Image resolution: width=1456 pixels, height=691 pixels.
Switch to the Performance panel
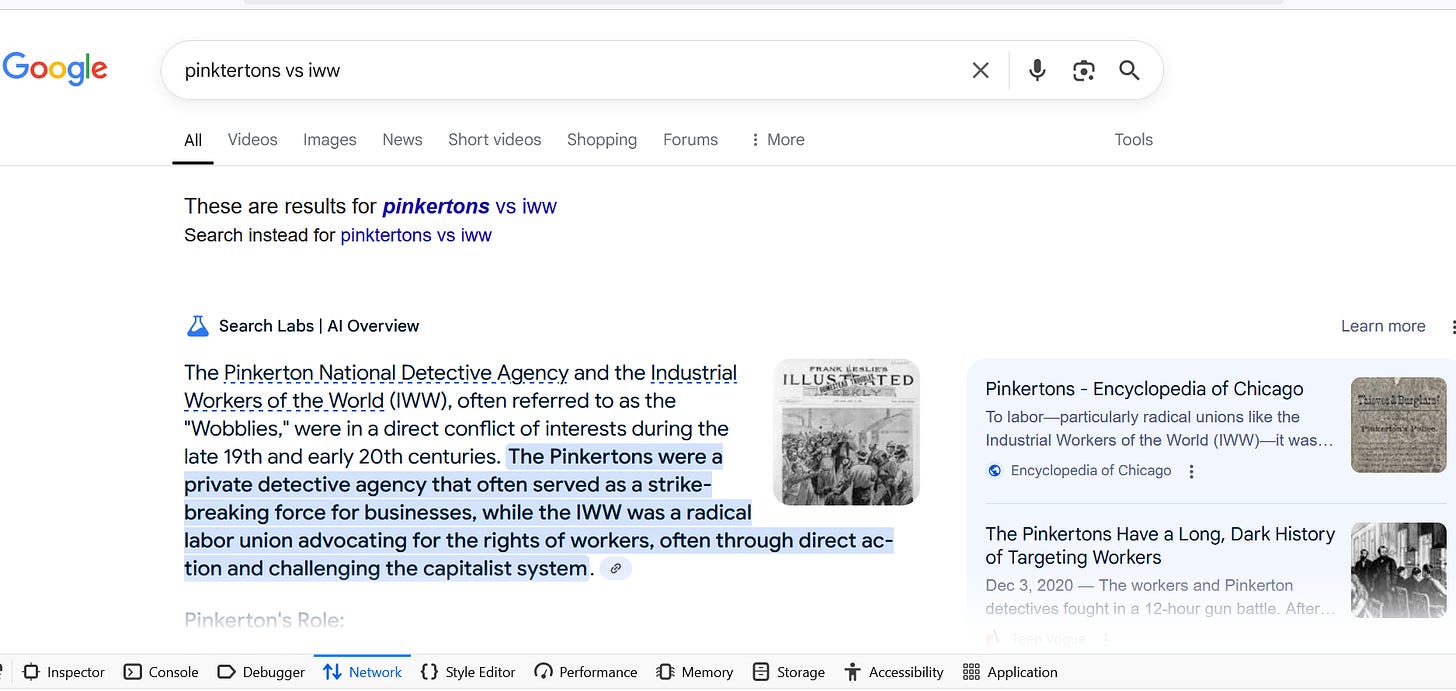(586, 672)
